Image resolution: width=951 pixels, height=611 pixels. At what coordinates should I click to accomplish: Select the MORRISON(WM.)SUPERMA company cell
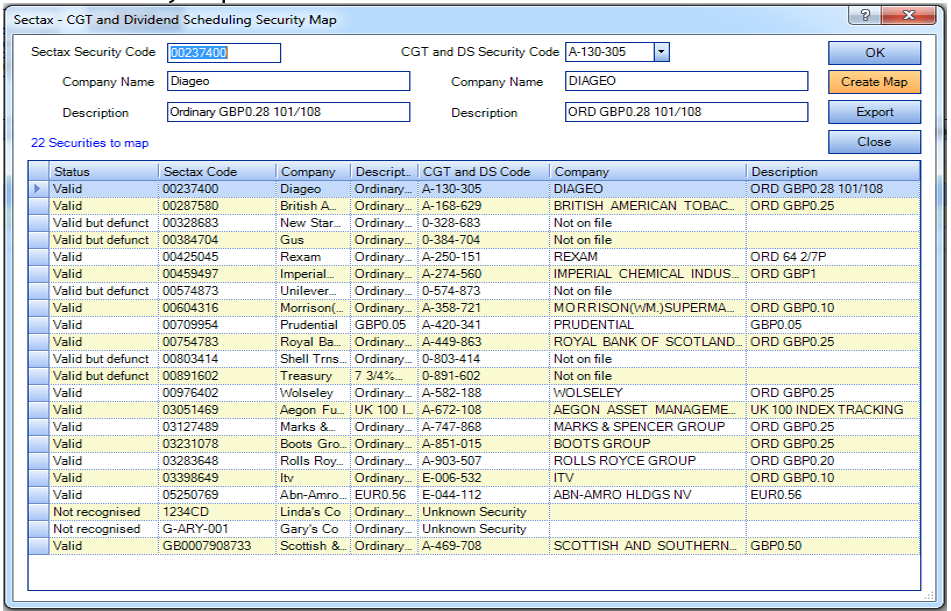point(648,308)
